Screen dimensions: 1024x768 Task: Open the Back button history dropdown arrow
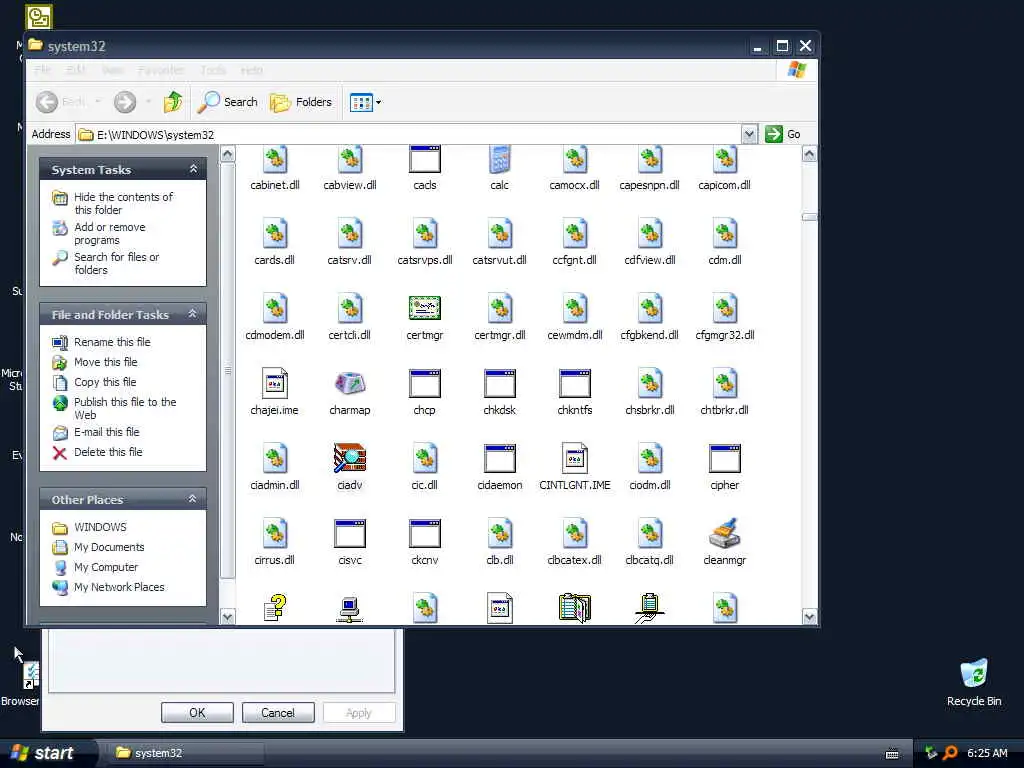click(x=98, y=102)
